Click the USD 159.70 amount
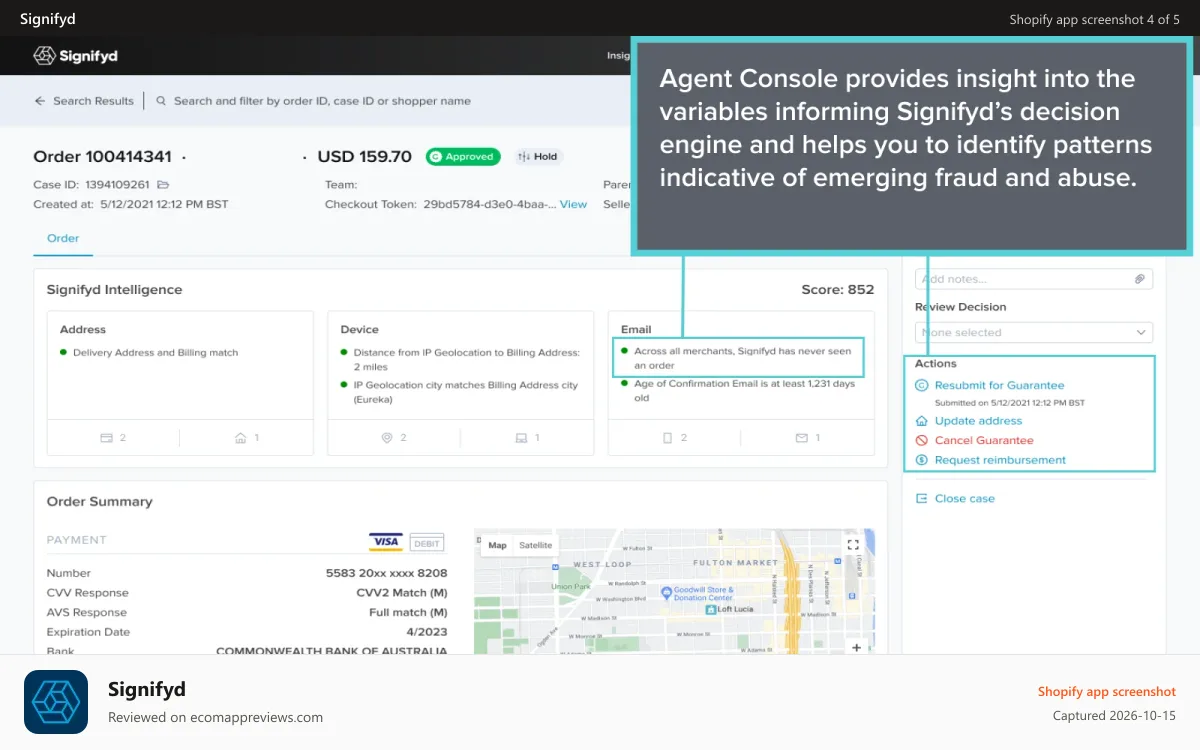Image resolution: width=1200 pixels, height=750 pixels. pyautogui.click(x=365, y=157)
